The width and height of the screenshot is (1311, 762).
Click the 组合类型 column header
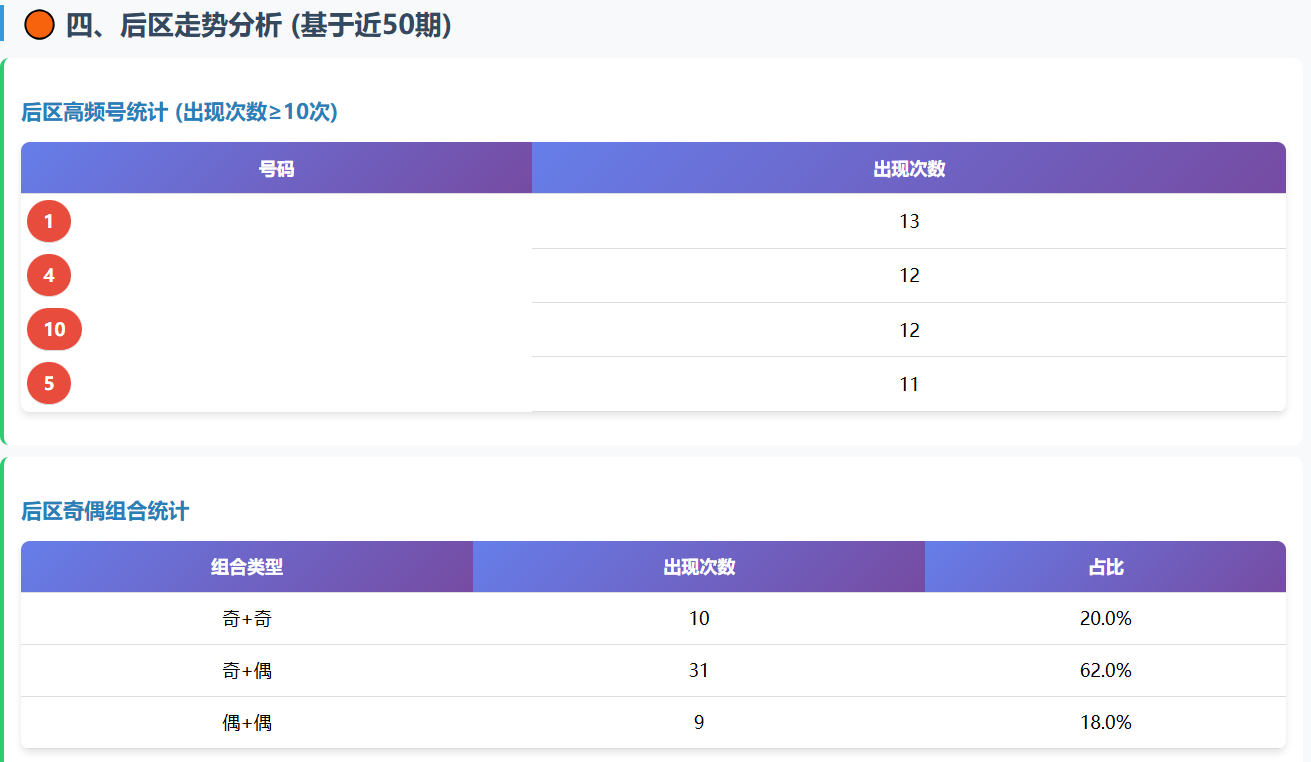click(x=247, y=567)
